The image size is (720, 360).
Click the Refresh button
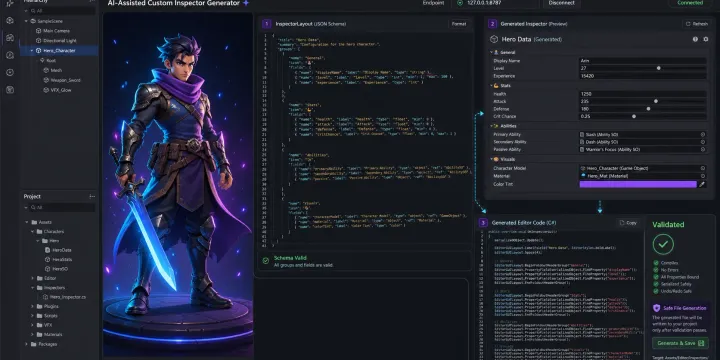pos(697,24)
